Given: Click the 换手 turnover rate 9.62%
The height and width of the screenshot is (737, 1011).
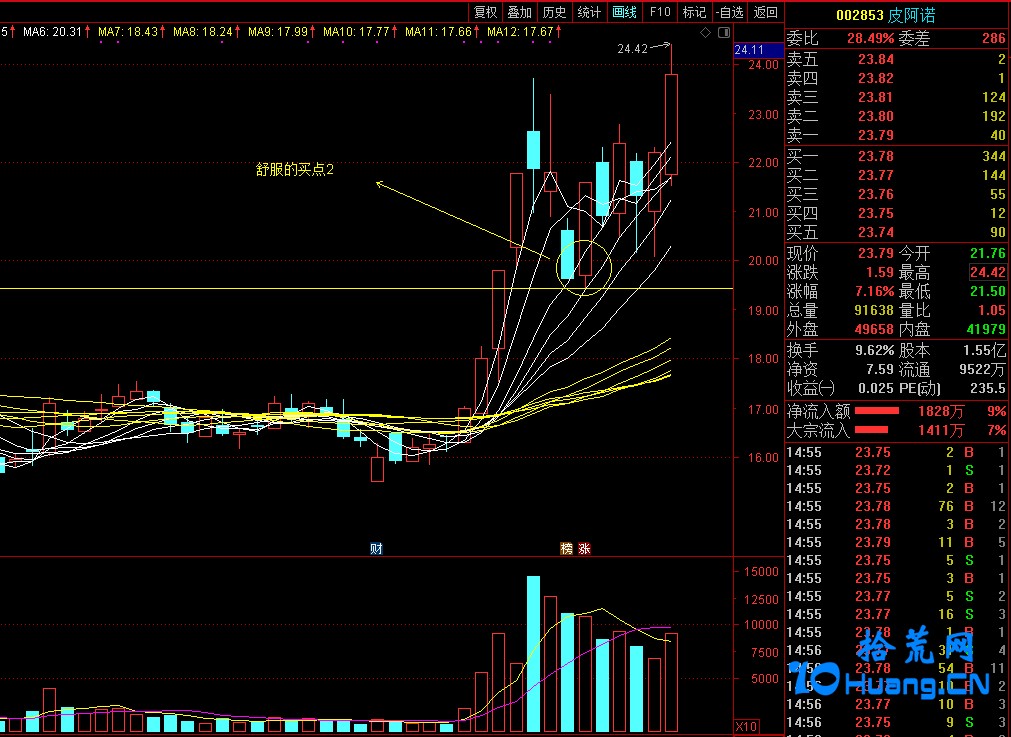Looking at the screenshot, I should click(x=874, y=351).
